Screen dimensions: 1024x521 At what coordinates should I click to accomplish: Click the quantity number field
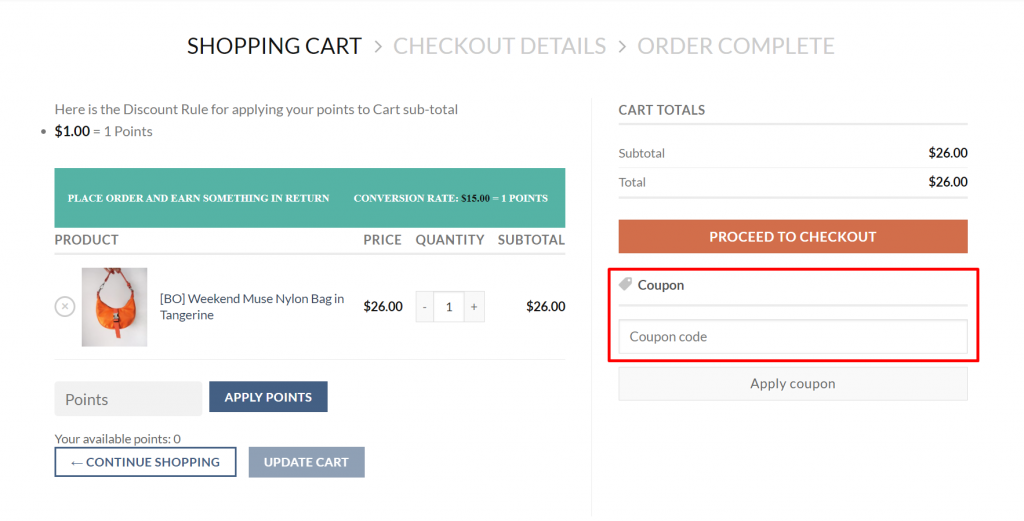(x=449, y=307)
